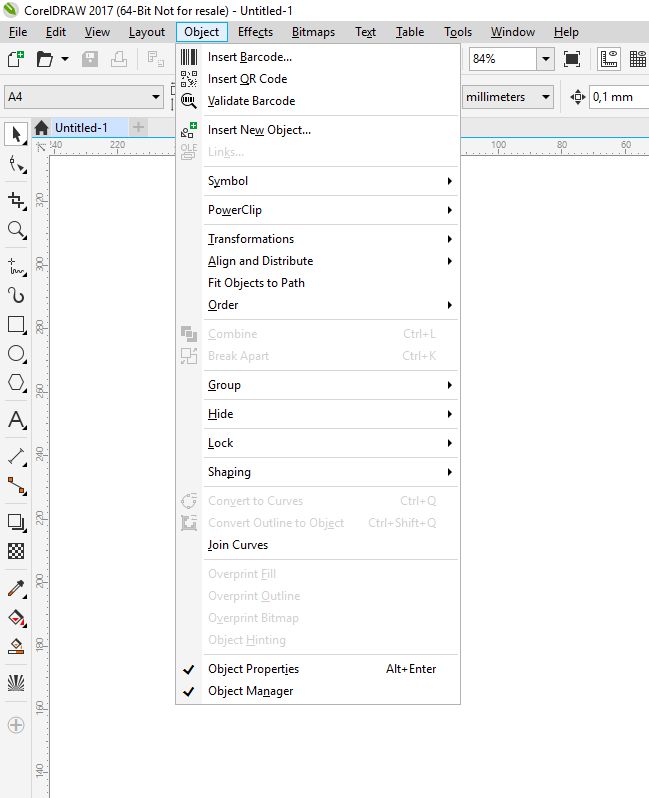Image resolution: width=649 pixels, height=798 pixels.
Task: Uncheck Object Properties in the menu
Action: click(x=318, y=669)
